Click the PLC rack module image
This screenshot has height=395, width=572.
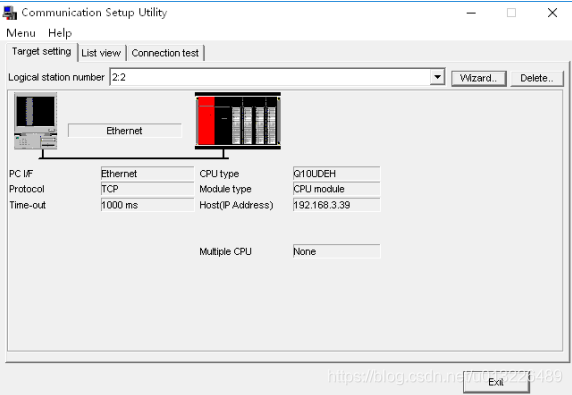[238, 121]
